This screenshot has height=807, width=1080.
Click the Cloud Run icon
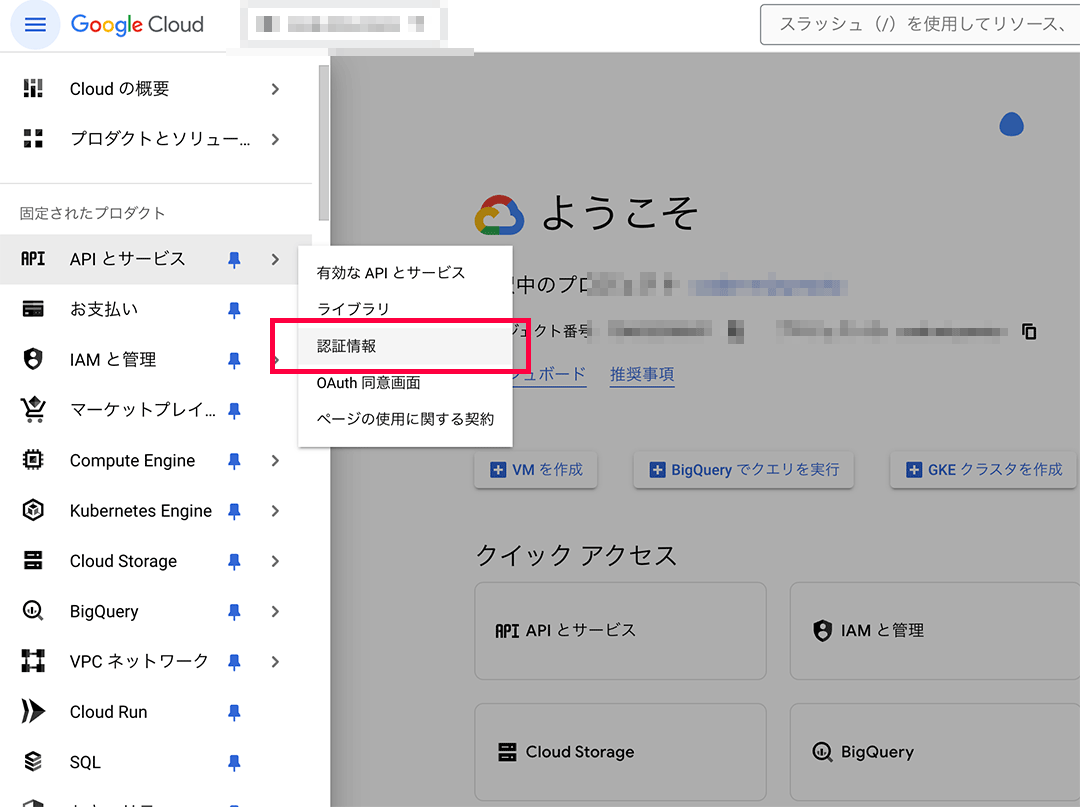33,711
